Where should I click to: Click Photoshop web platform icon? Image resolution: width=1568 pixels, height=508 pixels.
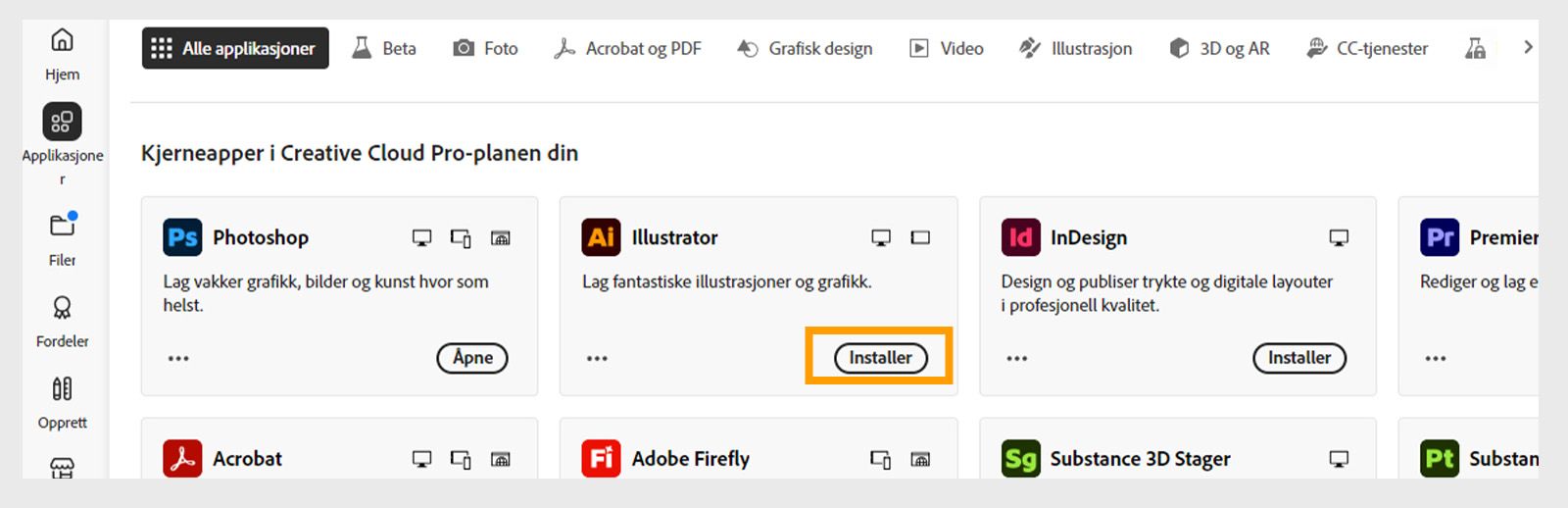pyautogui.click(x=500, y=237)
